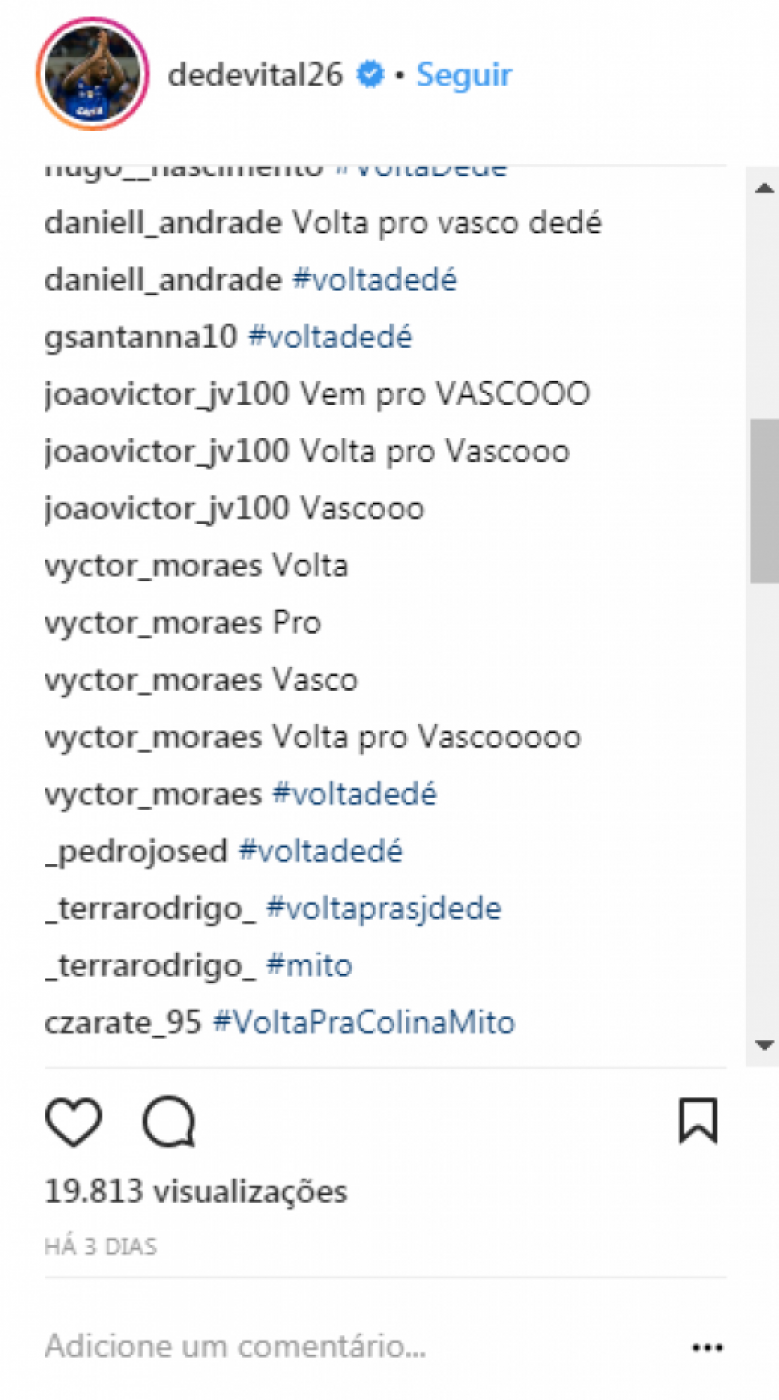The width and height of the screenshot is (779, 1400).
Task: Open the #voltaprasjdede hashtag
Action: [384, 909]
